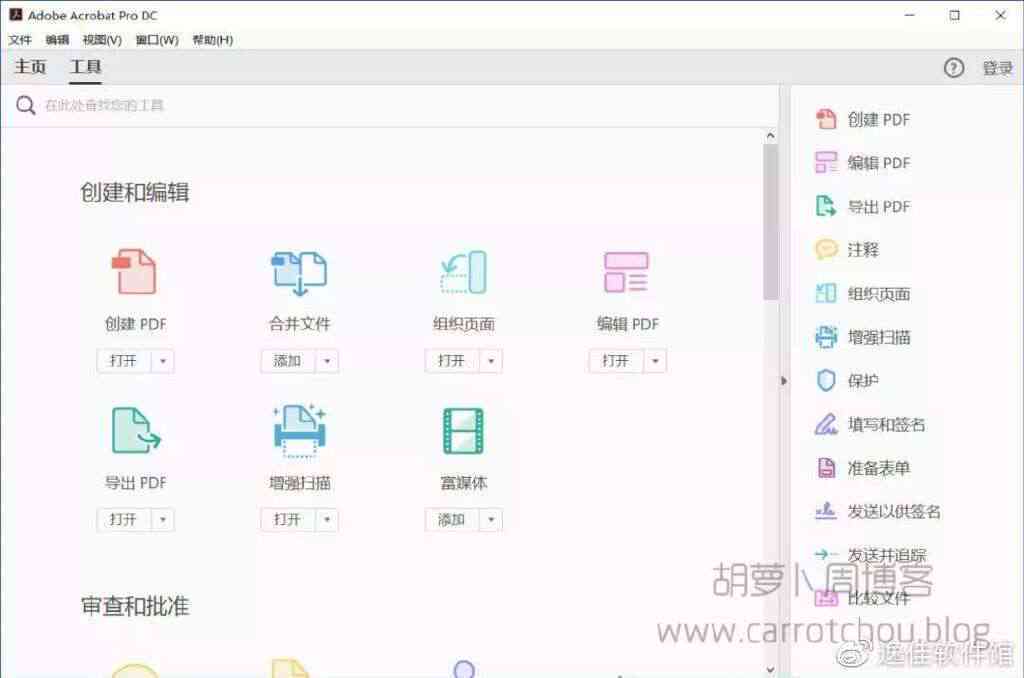
Task: Click the large 导出 PDF icon
Action: 136,430
